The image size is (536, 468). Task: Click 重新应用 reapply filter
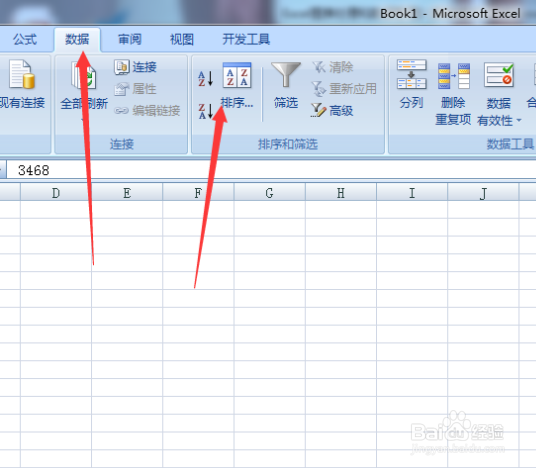point(344,89)
